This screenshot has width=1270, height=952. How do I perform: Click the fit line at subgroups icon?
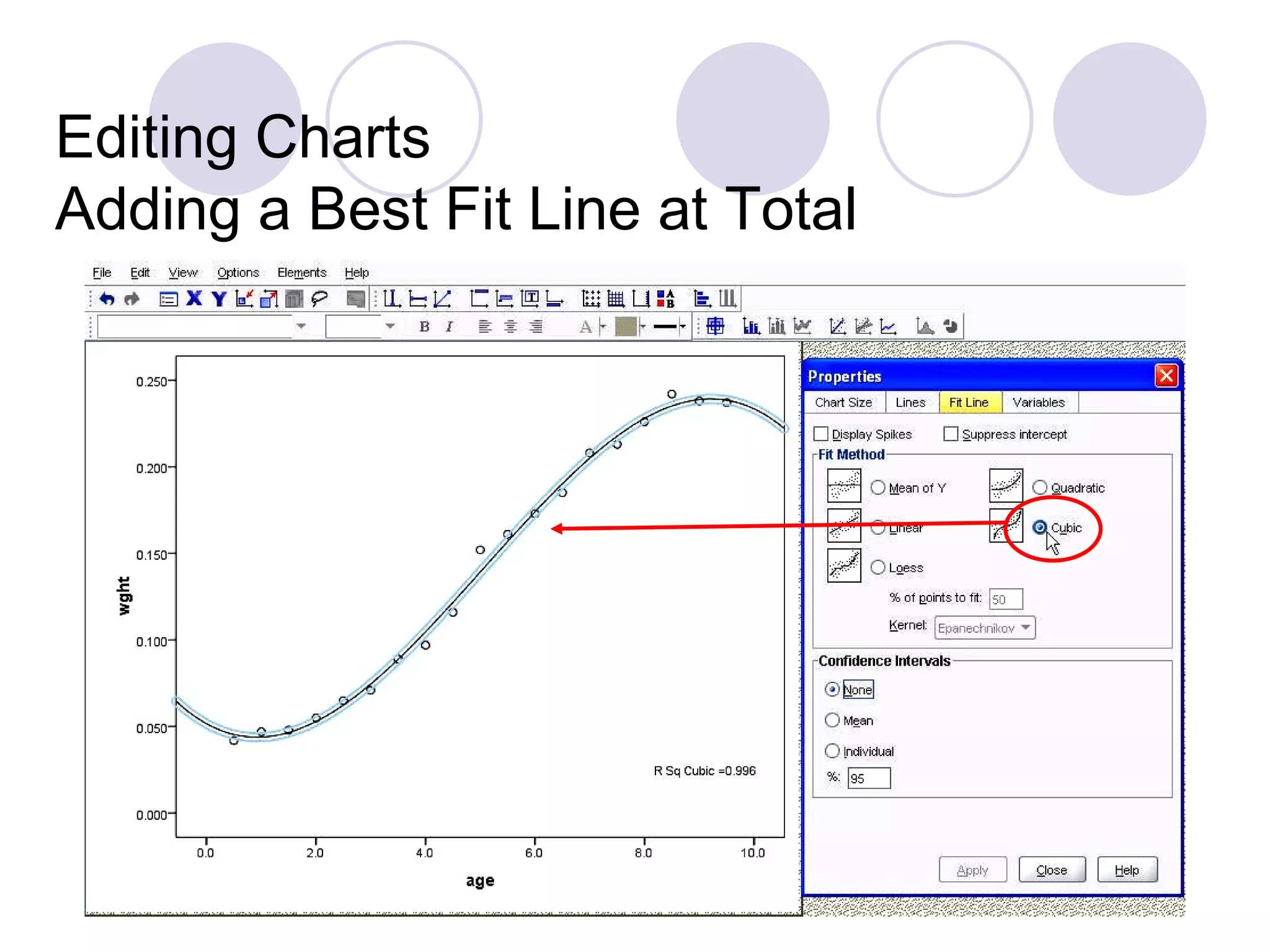tap(863, 326)
